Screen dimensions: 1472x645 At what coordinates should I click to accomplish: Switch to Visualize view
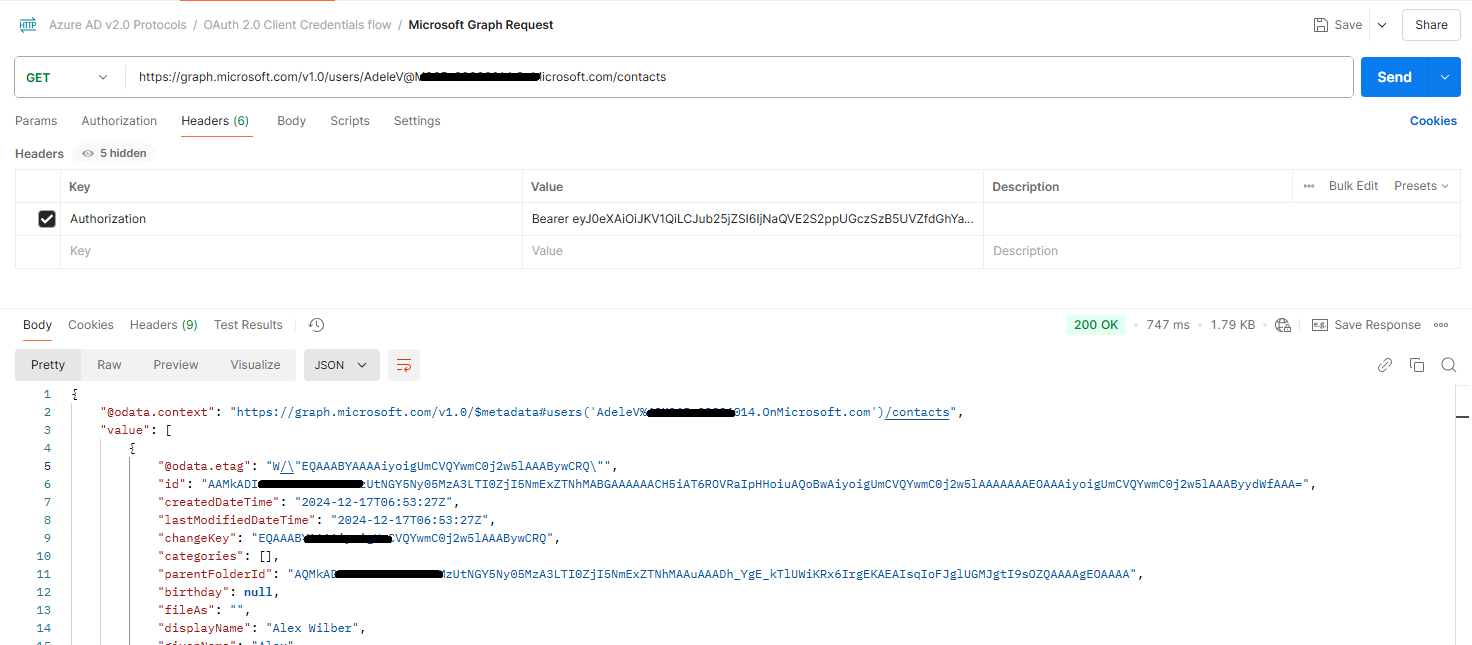(255, 365)
